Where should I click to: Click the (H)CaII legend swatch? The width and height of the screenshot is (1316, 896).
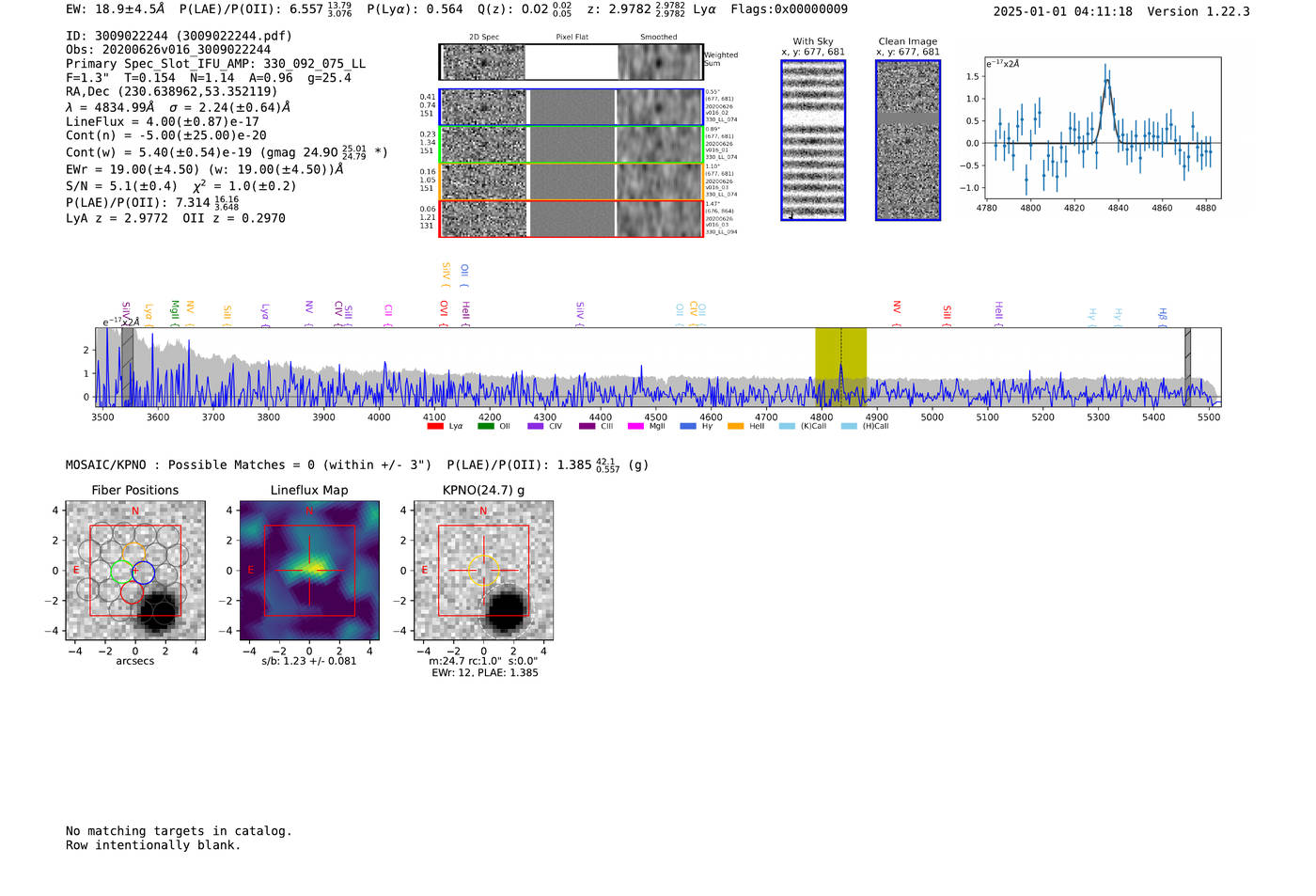[x=849, y=427]
